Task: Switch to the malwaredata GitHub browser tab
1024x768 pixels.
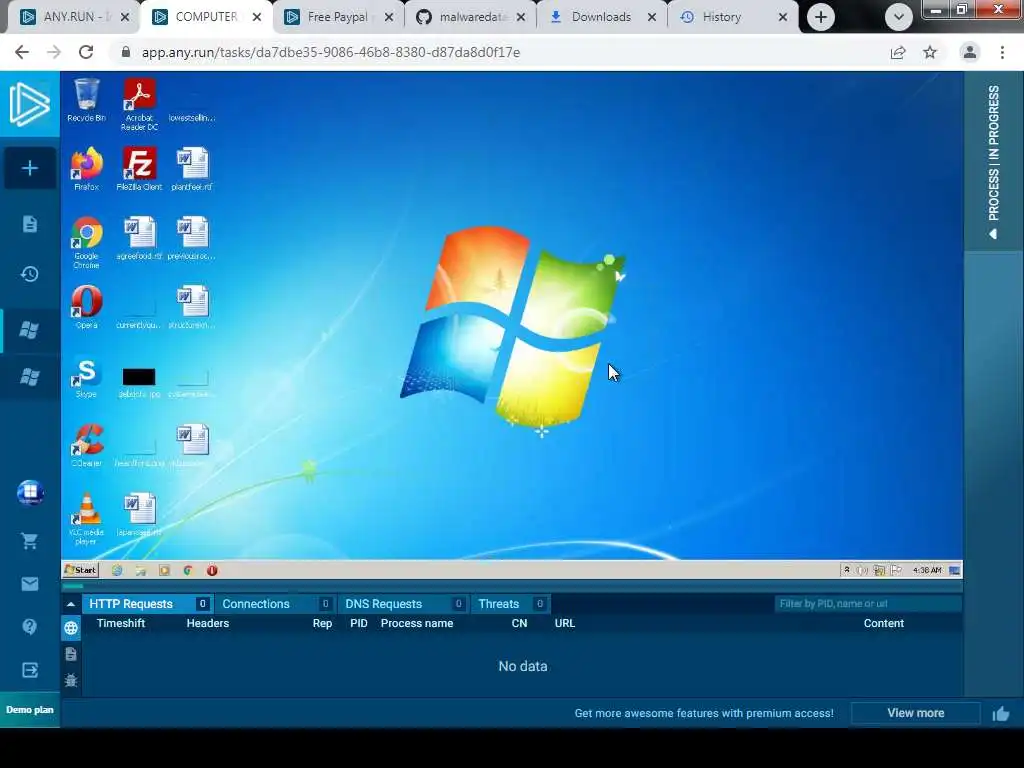Action: point(470,17)
